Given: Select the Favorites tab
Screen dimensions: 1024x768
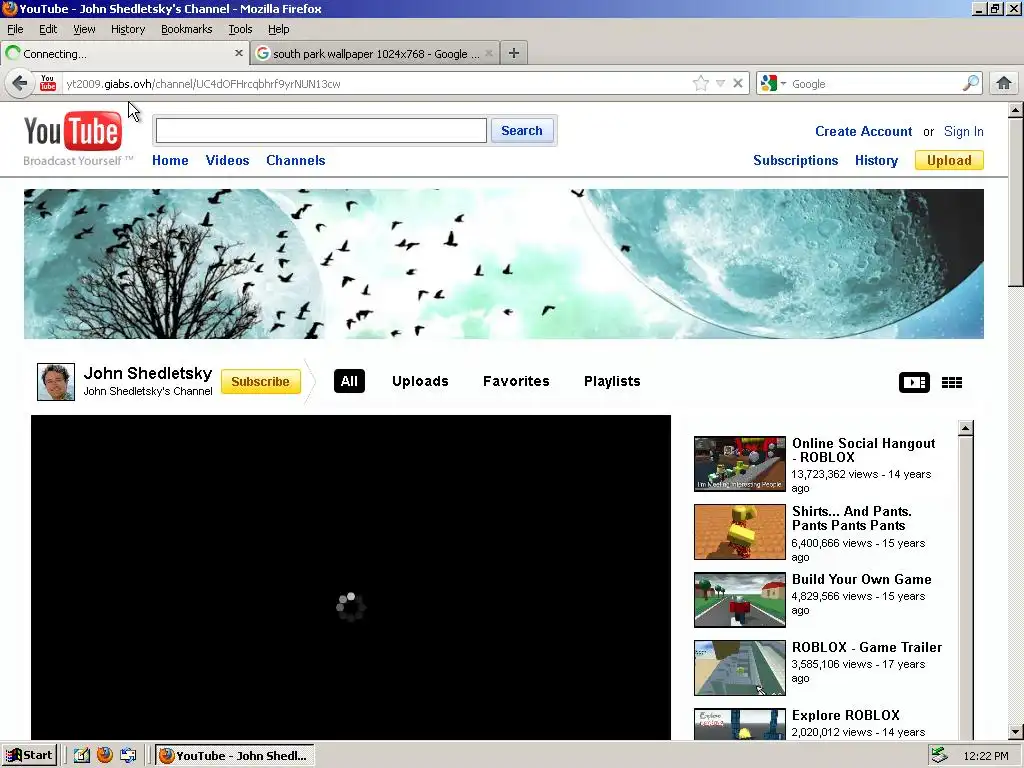Looking at the screenshot, I should tap(516, 381).
